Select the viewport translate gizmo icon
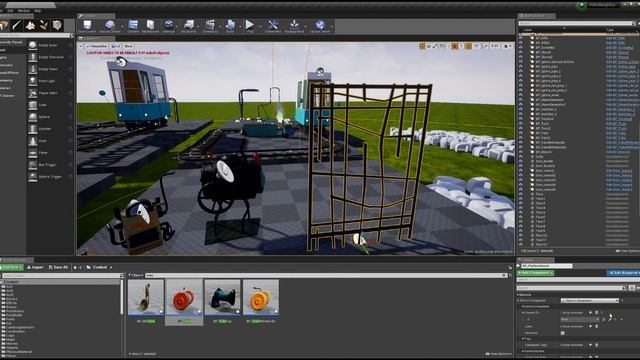The height and width of the screenshot is (360, 640). [x=422, y=47]
